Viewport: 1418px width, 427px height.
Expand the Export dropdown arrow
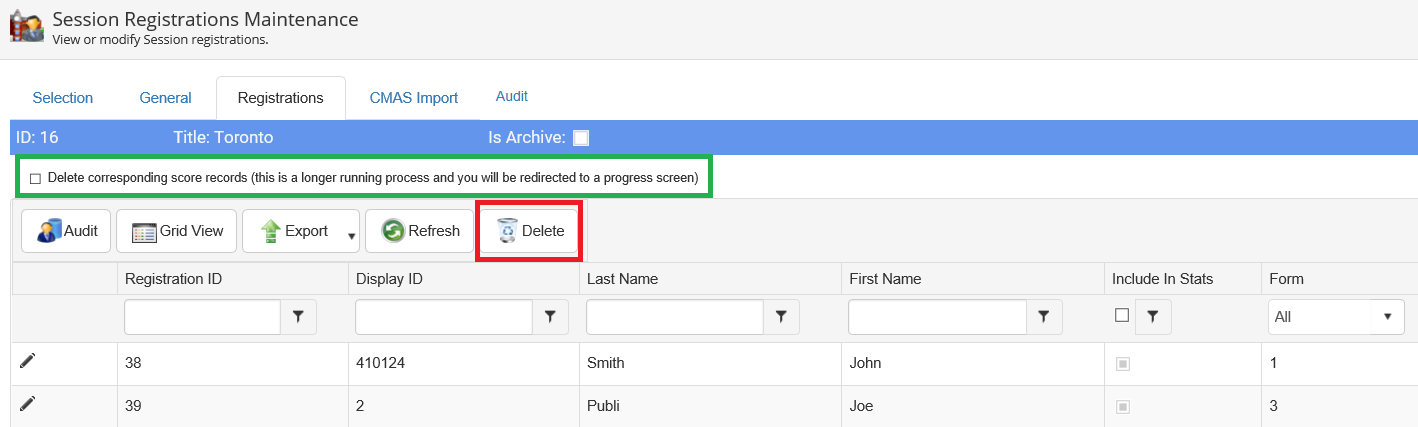[351, 236]
